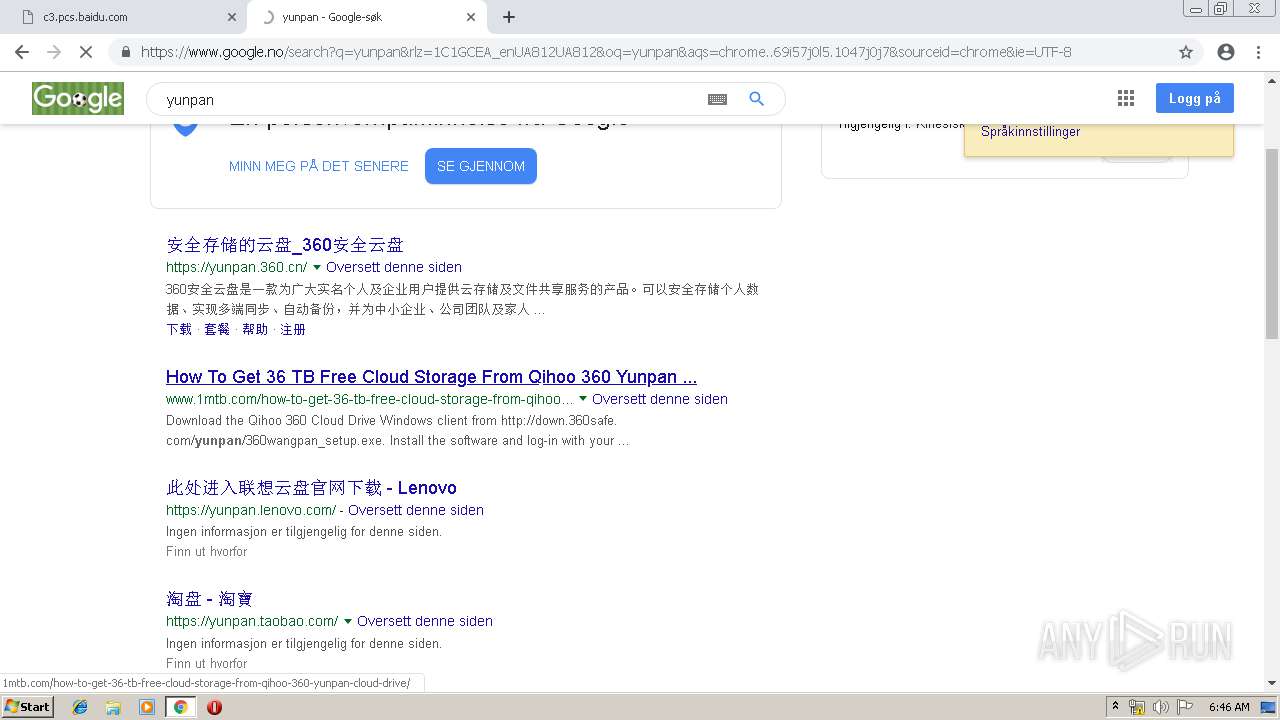Click the vertical scrollbar thumb
This screenshot has height=720, width=1280.
[1272, 243]
